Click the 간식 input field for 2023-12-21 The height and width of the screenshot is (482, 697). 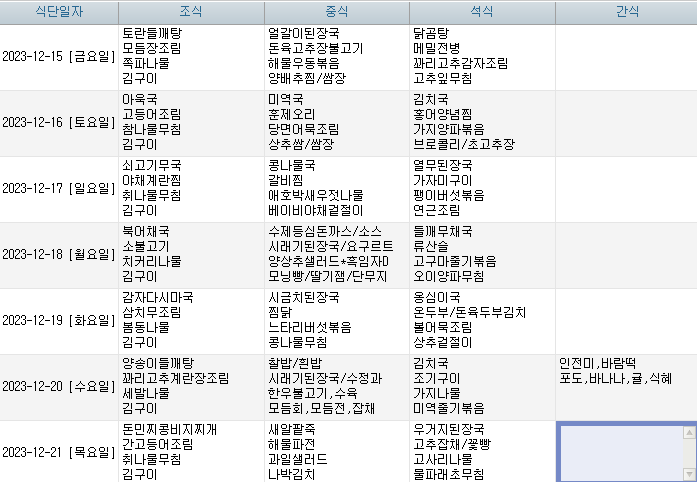pyautogui.click(x=619, y=452)
